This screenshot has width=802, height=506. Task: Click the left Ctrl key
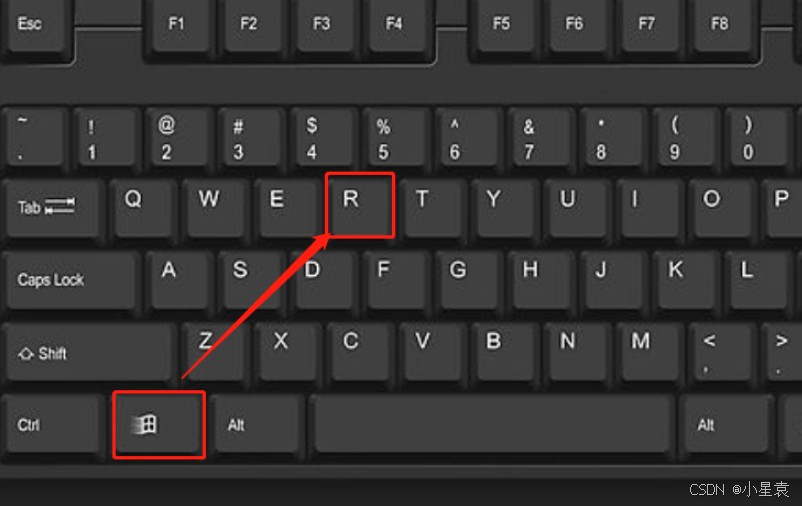[53, 425]
